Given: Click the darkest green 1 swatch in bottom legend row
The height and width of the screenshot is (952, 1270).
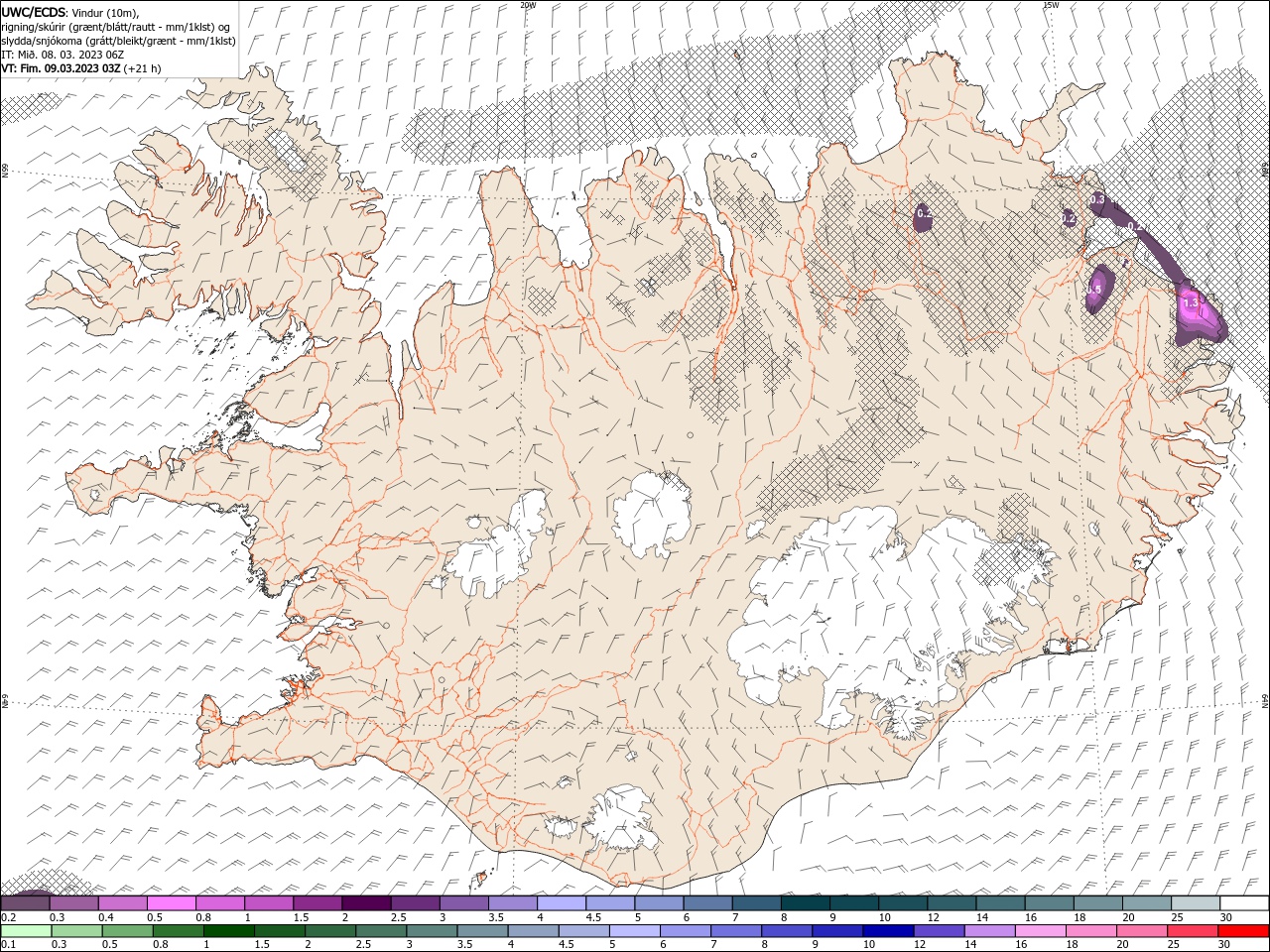Looking at the screenshot, I should pyautogui.click(x=228, y=931).
